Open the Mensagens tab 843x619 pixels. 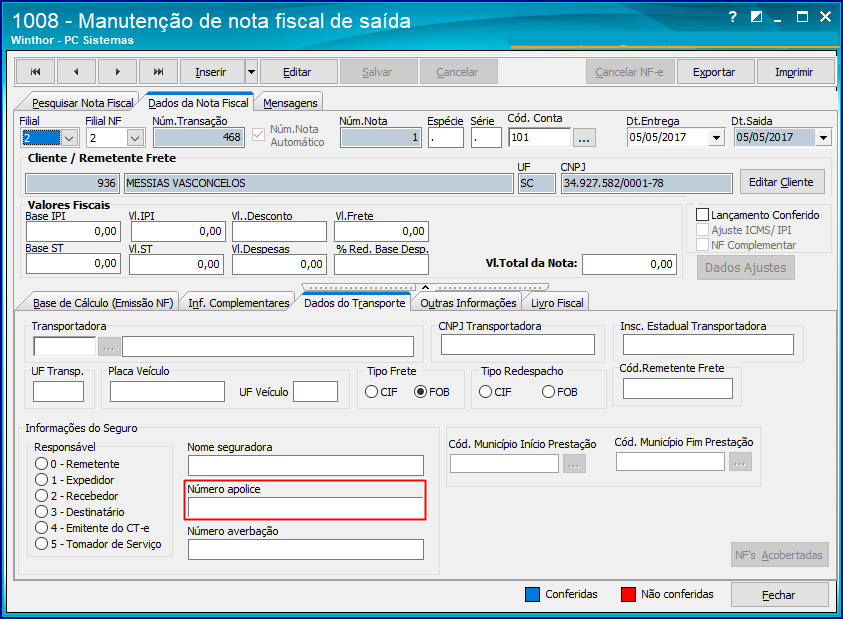point(290,103)
